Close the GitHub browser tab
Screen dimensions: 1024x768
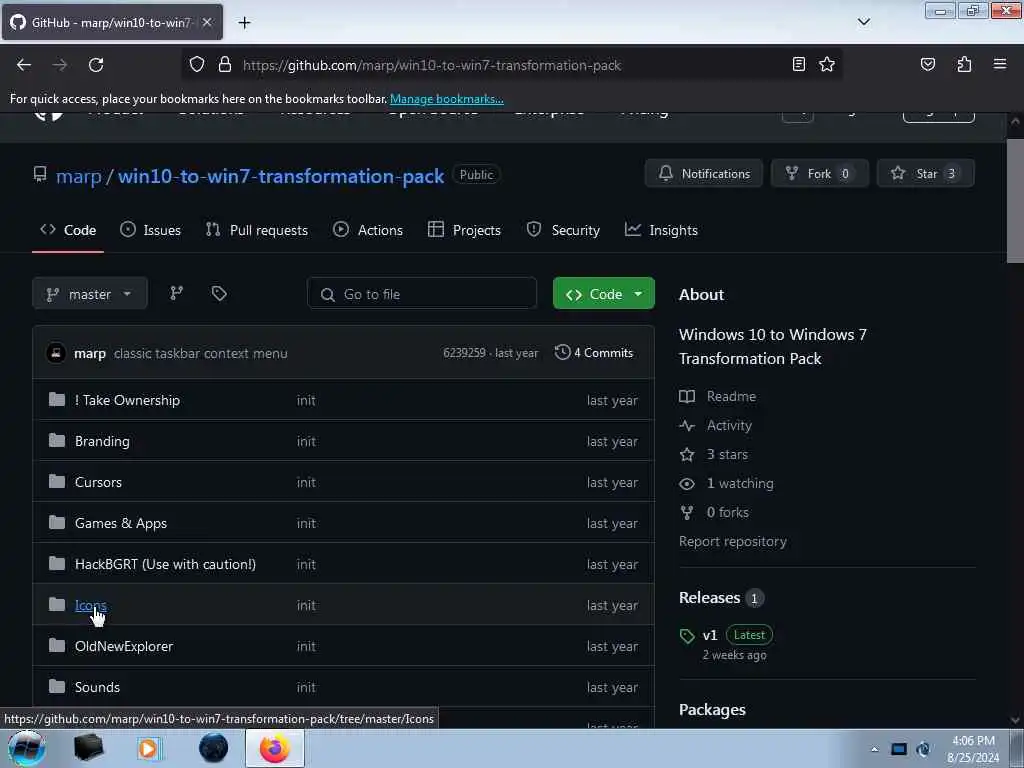click(207, 22)
